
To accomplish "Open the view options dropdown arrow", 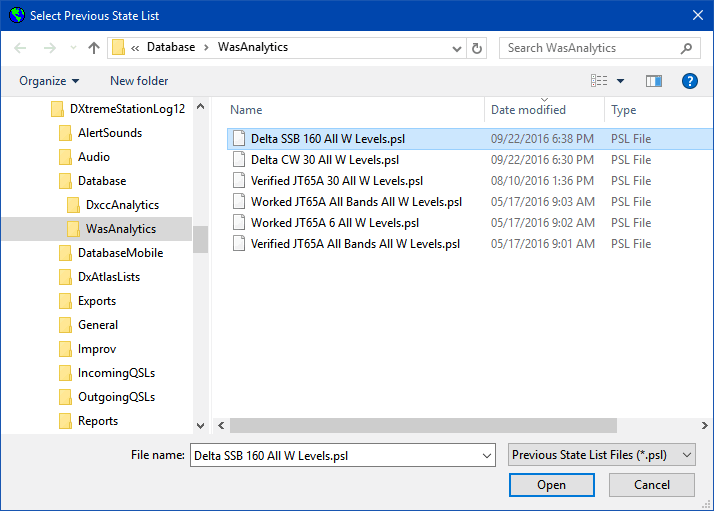I will coord(620,81).
